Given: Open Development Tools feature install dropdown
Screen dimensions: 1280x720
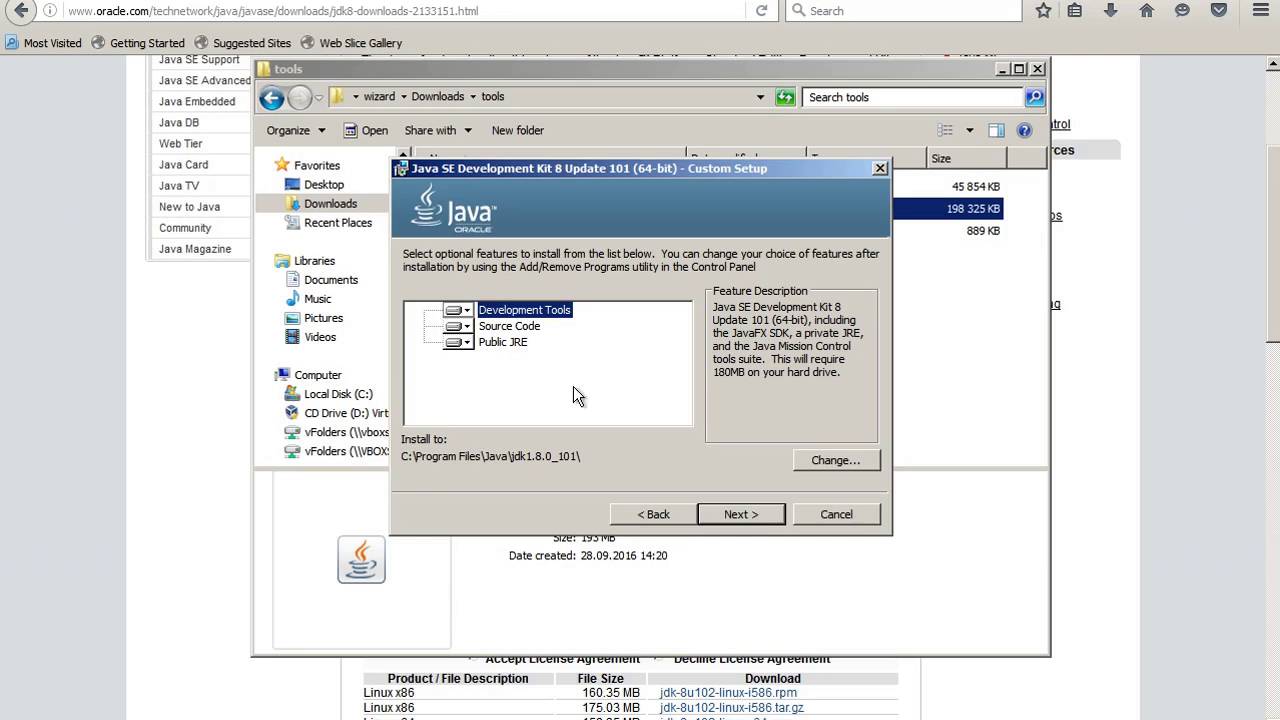Looking at the screenshot, I should click(458, 310).
